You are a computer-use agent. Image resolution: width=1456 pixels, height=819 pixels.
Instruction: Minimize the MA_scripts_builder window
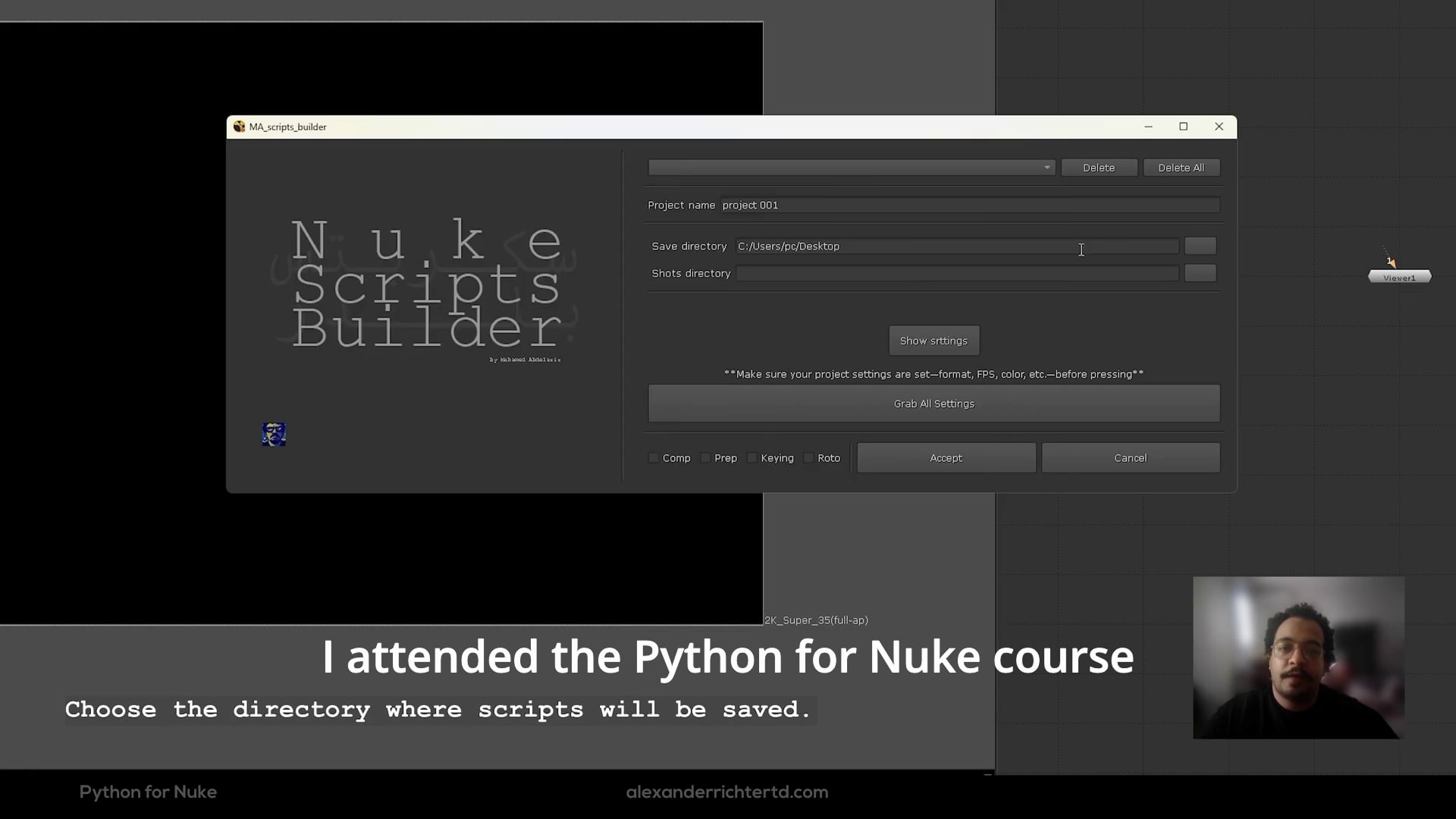[x=1148, y=127]
